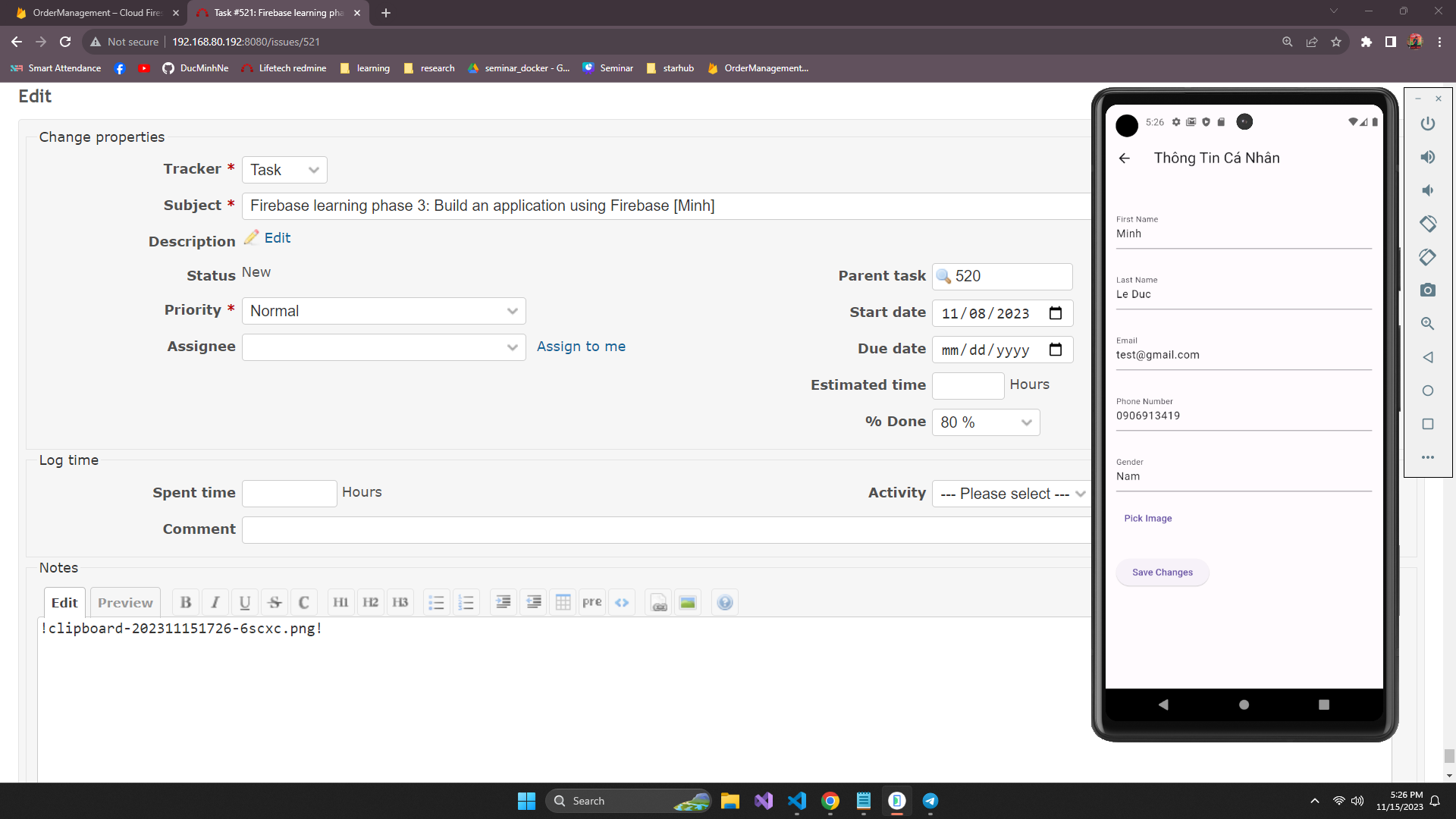Click the Estimated time hours input field

point(968,385)
